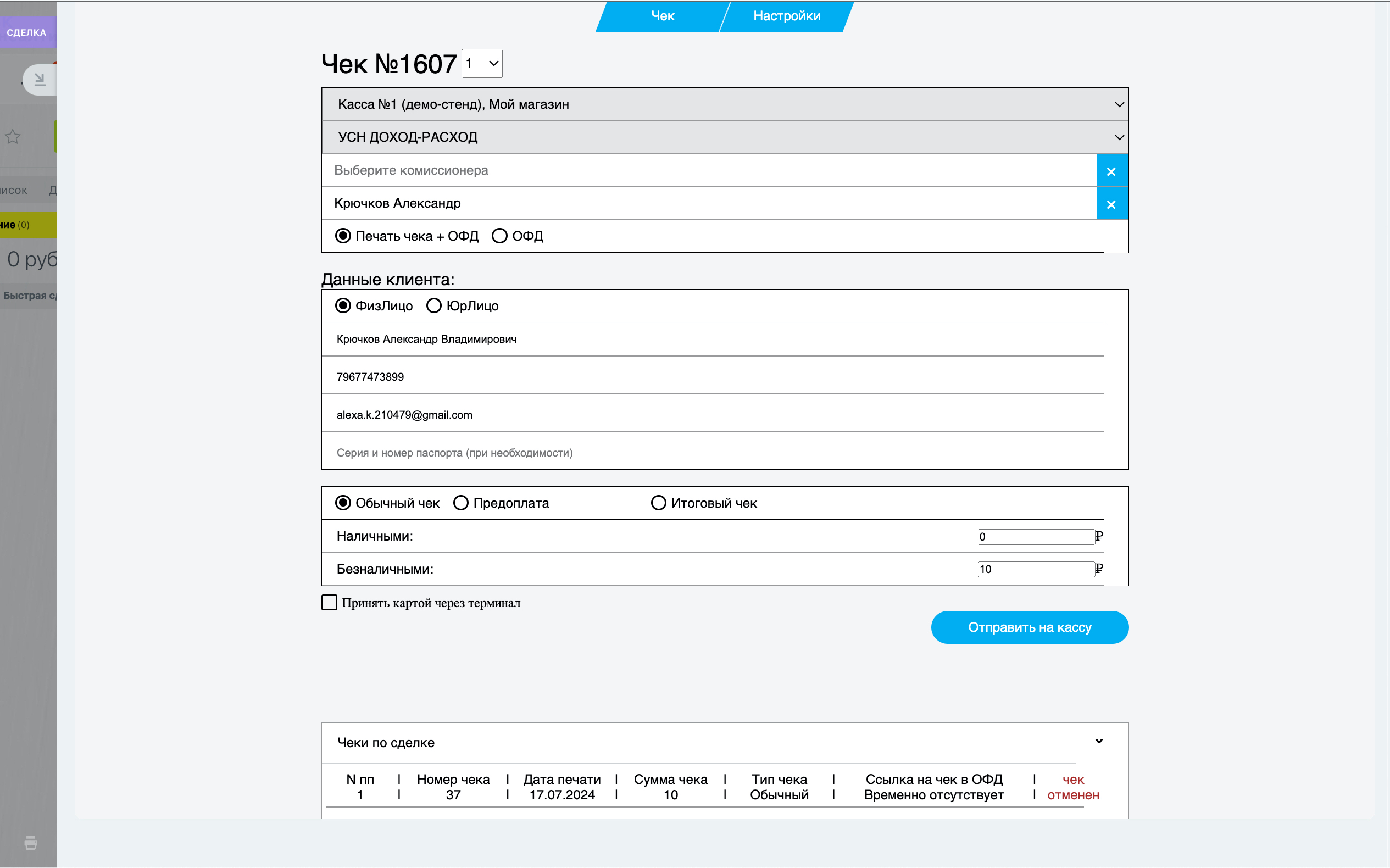Screen dimensions: 1390x868
Task: Remove cashier Крючков Александр with X
Action: [1111, 204]
